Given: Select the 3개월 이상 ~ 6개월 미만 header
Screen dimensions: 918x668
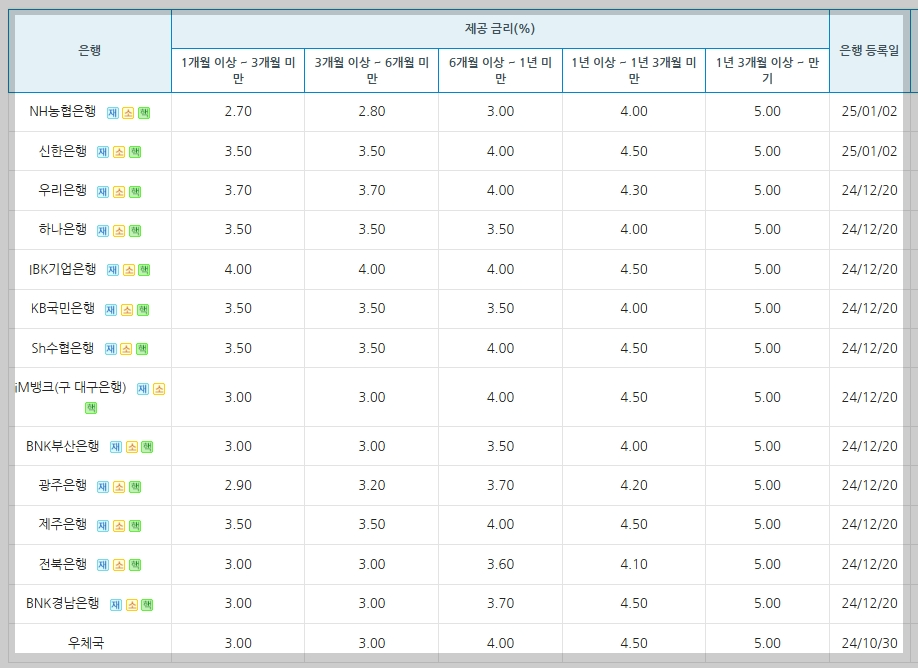Looking at the screenshot, I should [372, 70].
